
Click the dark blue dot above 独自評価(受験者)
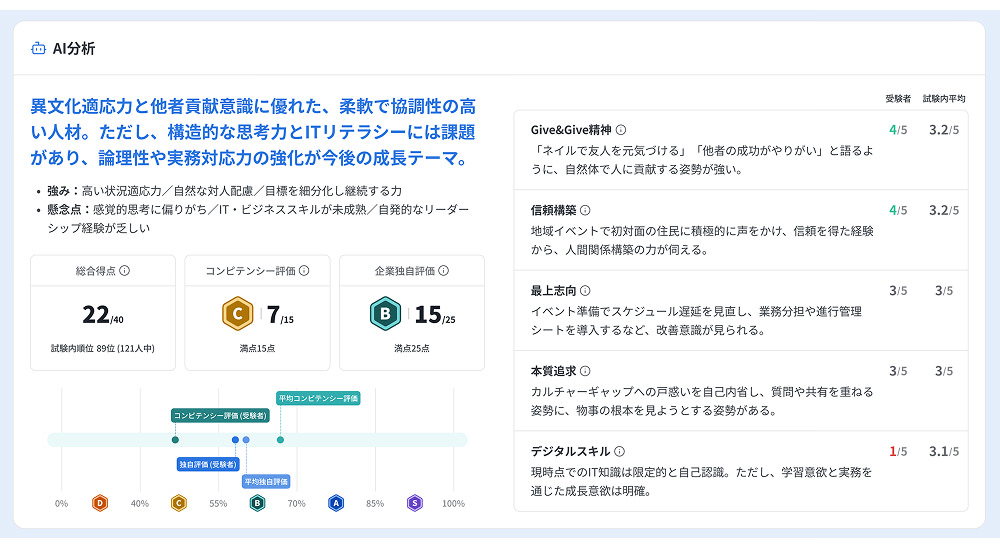tap(235, 439)
